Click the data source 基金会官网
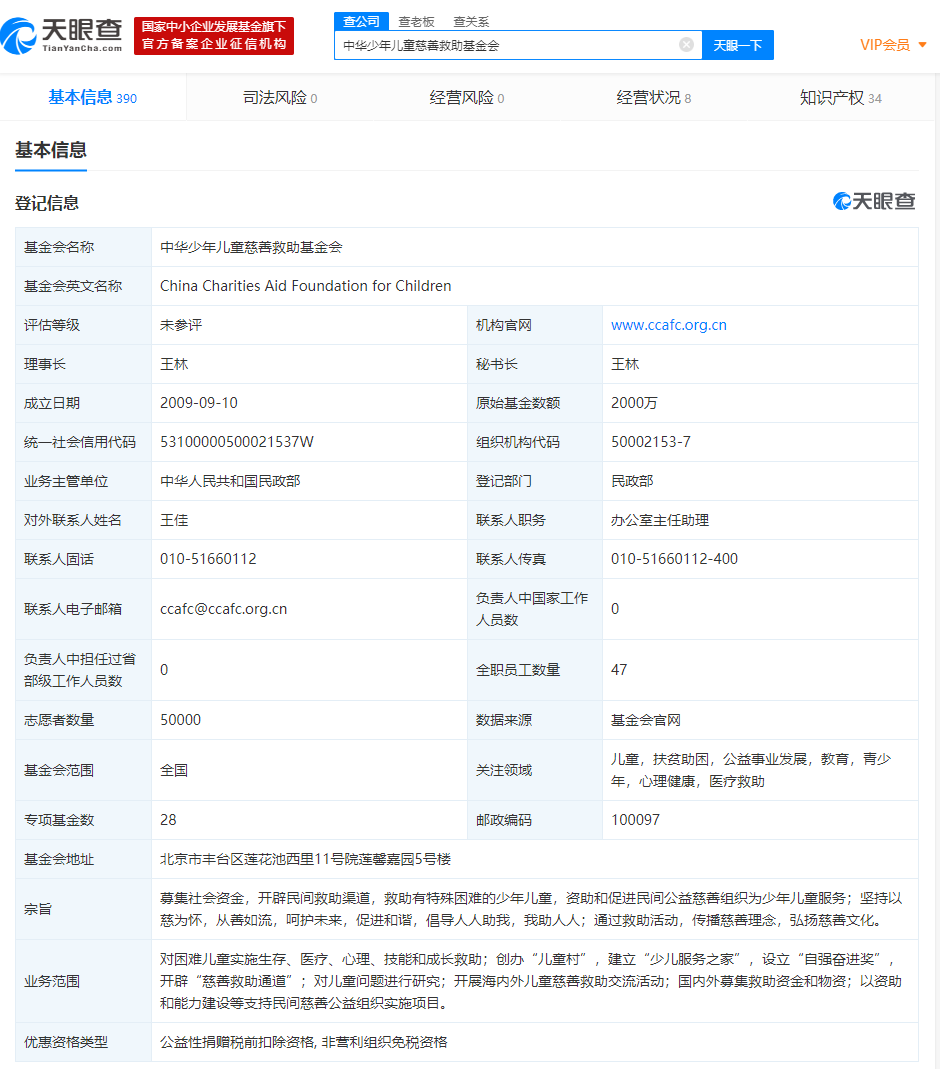940x1069 pixels. pyautogui.click(x=646, y=720)
